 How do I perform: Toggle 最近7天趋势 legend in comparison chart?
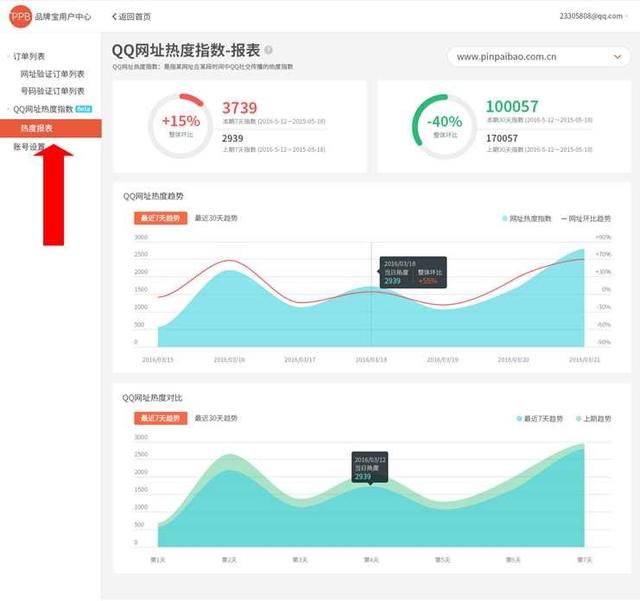(x=540, y=419)
